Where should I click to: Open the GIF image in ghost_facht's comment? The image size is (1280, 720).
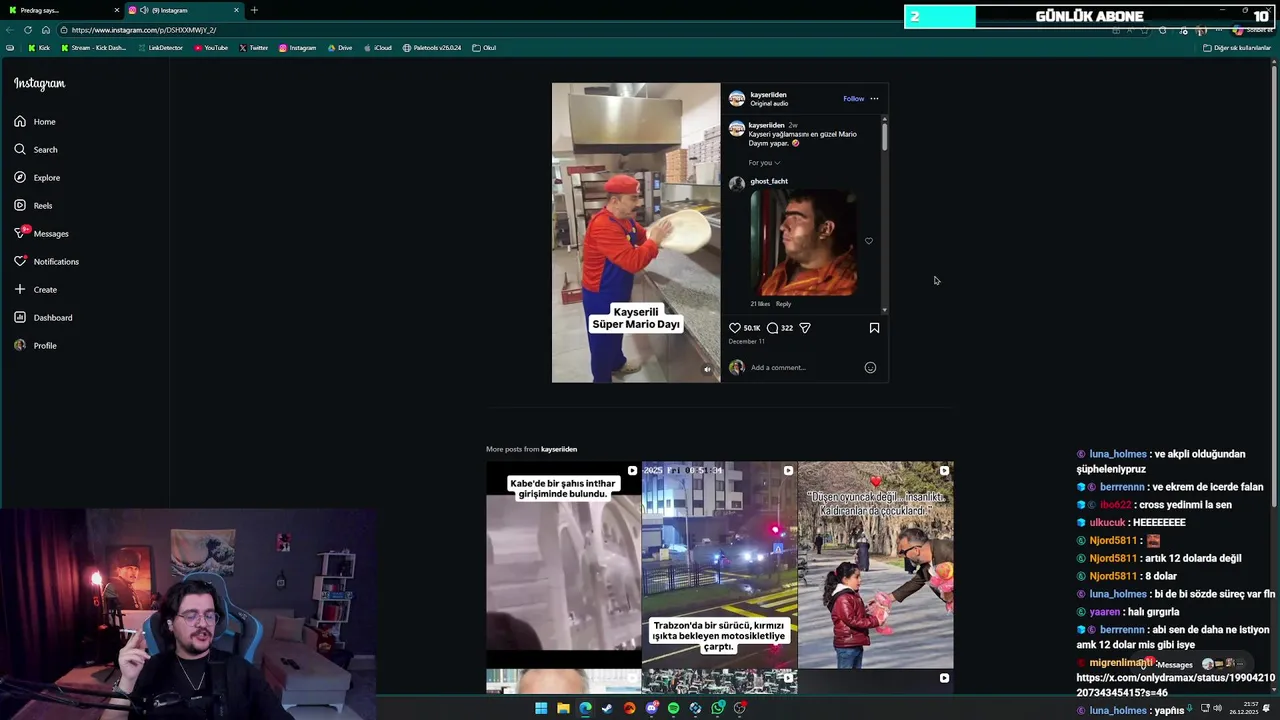[x=803, y=242]
